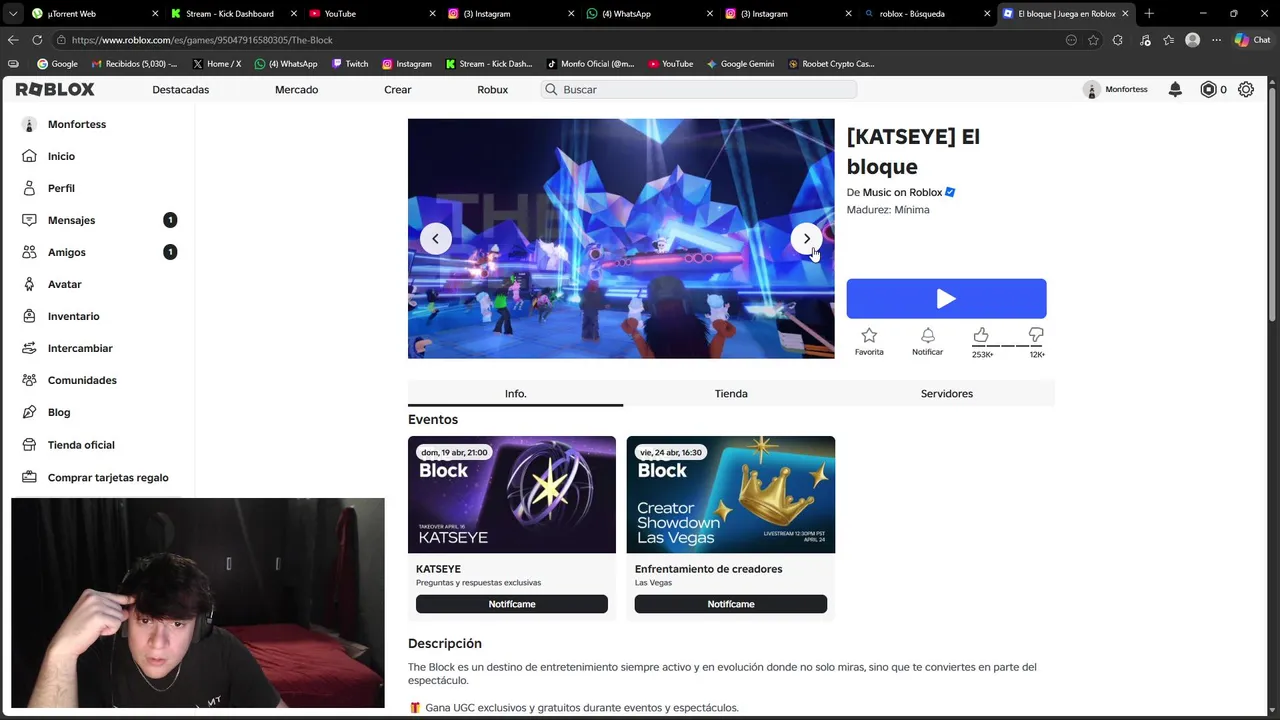Viewport: 1280px width, 720px height.
Task: Open Roblox settings gear icon
Action: 1246,89
